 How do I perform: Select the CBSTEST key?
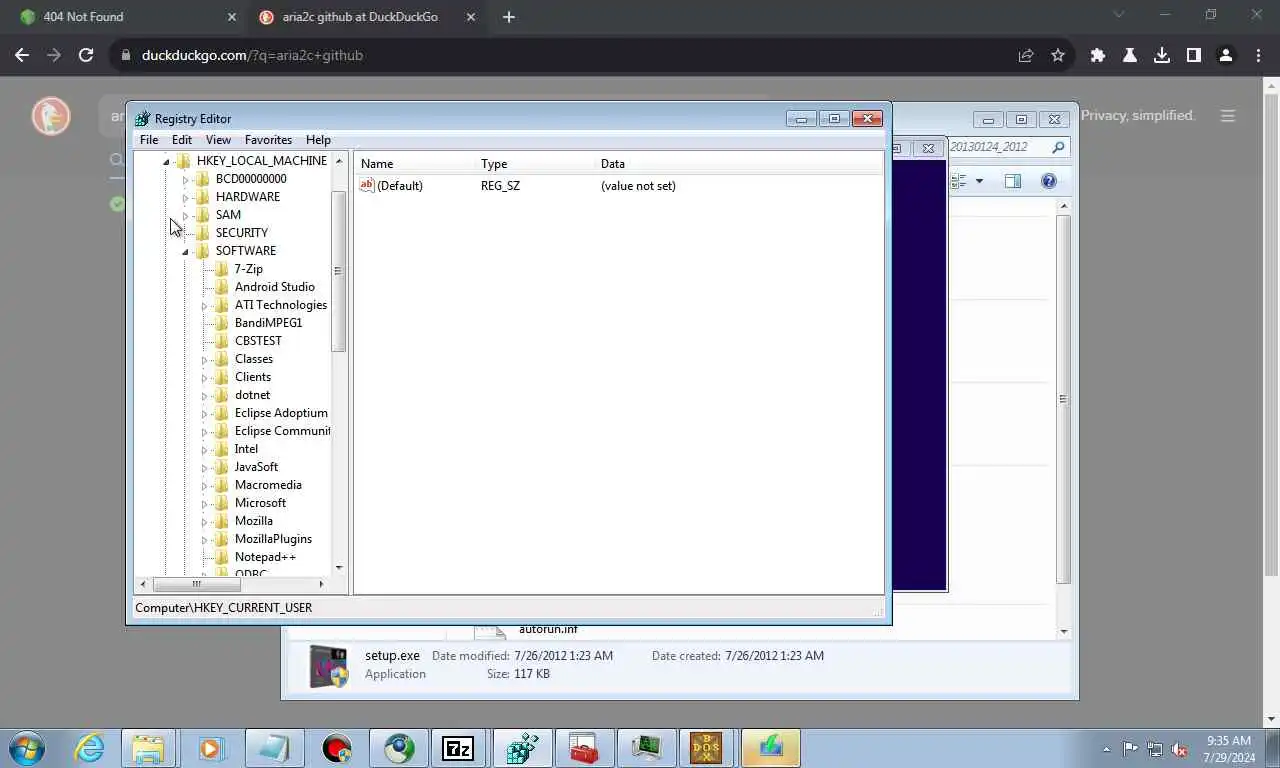click(258, 341)
